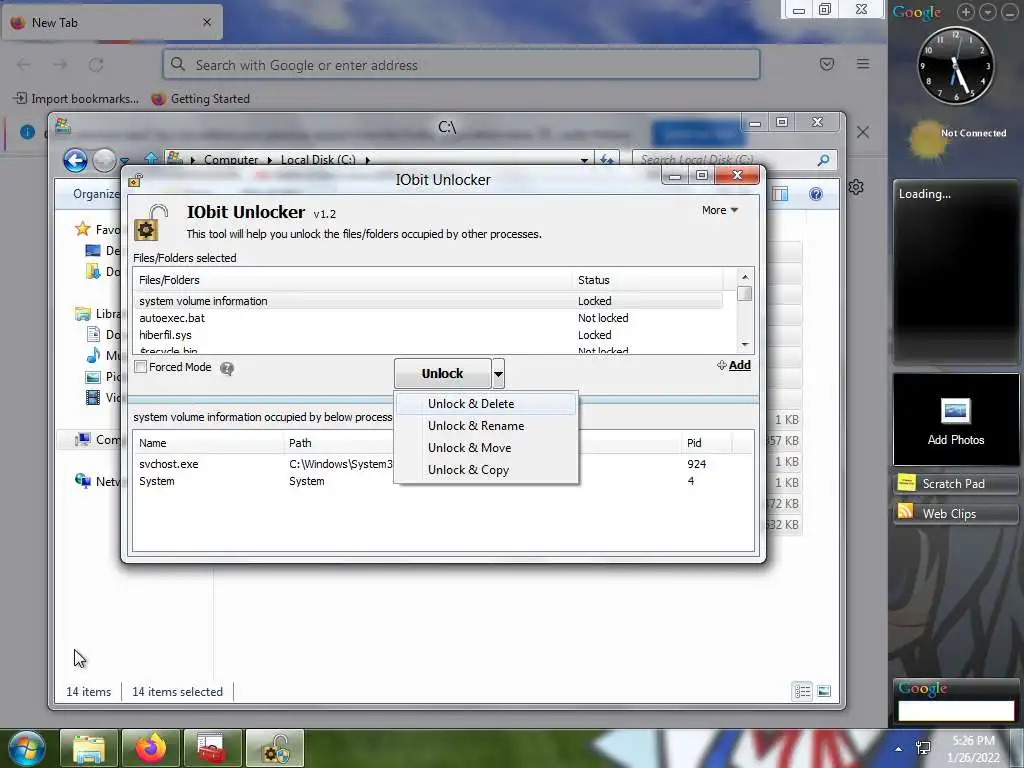Switch Explorer to details view icon
The width and height of the screenshot is (1024, 768).
click(803, 691)
